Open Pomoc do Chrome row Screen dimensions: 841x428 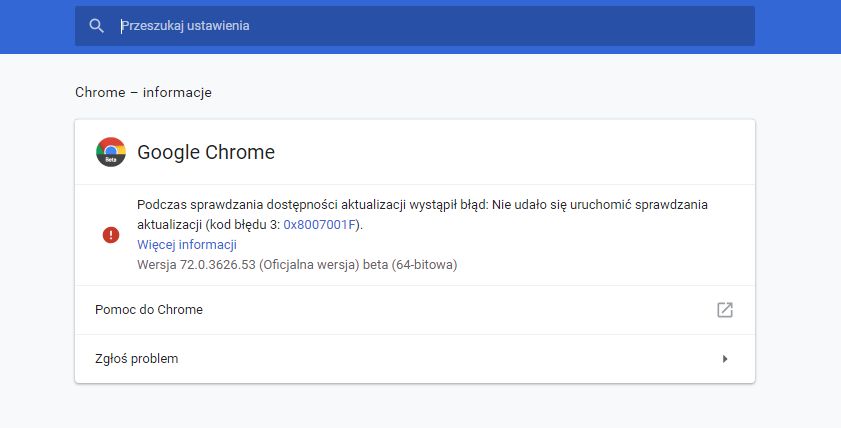click(415, 310)
